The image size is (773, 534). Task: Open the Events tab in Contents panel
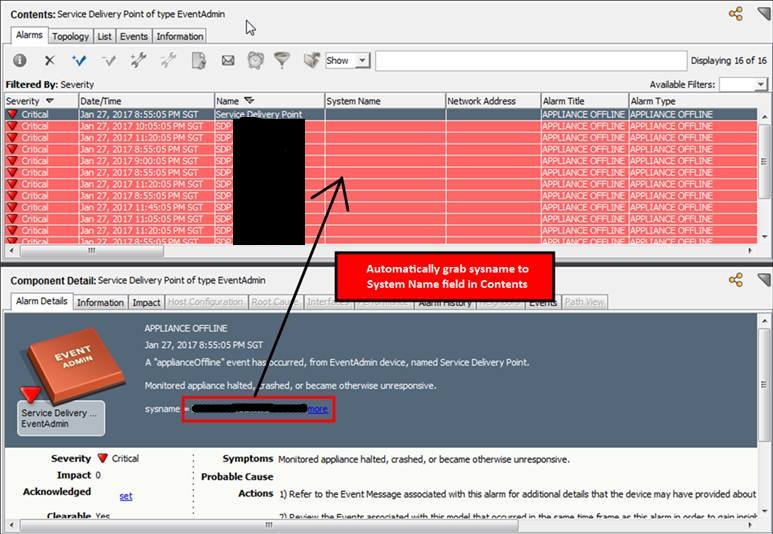click(x=134, y=36)
